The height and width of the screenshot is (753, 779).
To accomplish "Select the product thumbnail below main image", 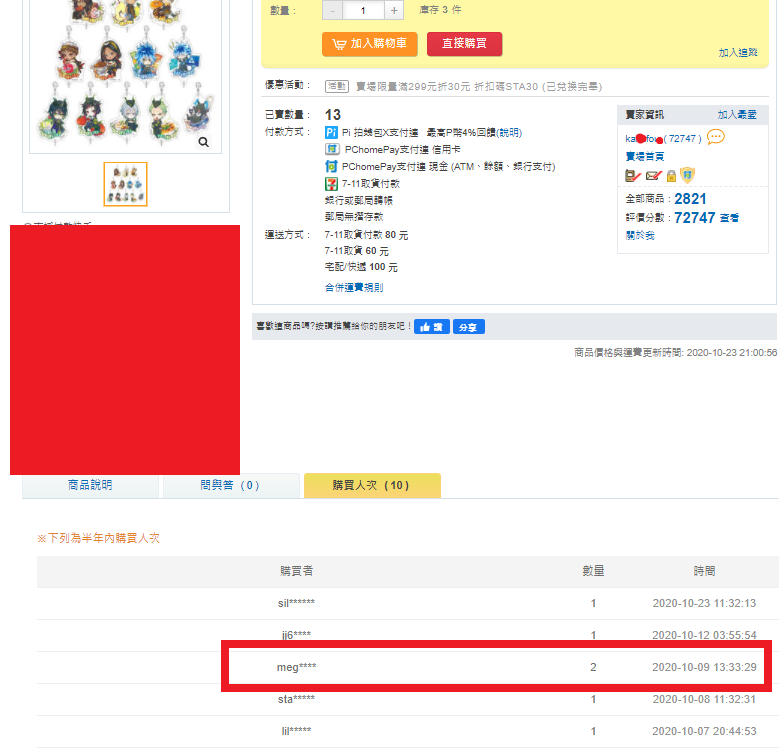I will [x=126, y=184].
